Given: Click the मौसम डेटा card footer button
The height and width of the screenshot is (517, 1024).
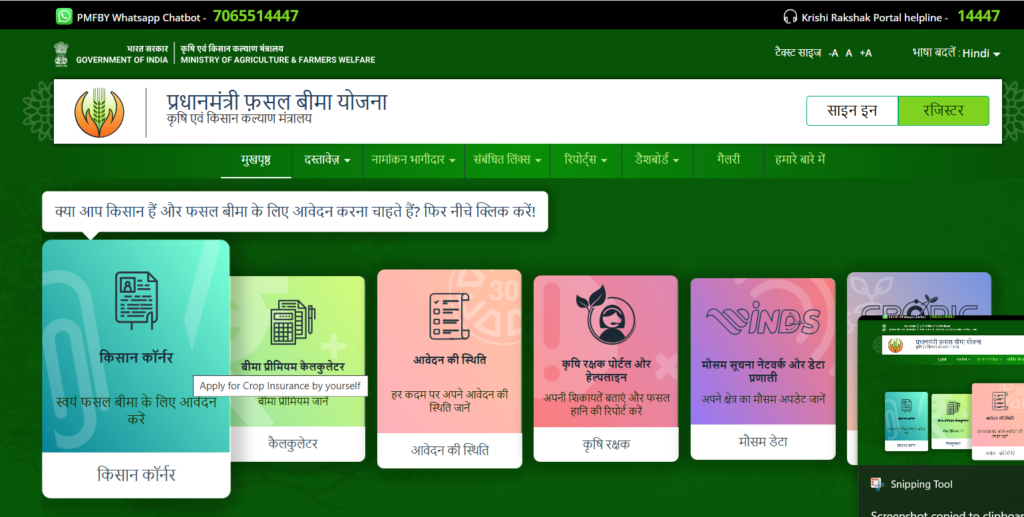Looking at the screenshot, I should coord(763,442).
